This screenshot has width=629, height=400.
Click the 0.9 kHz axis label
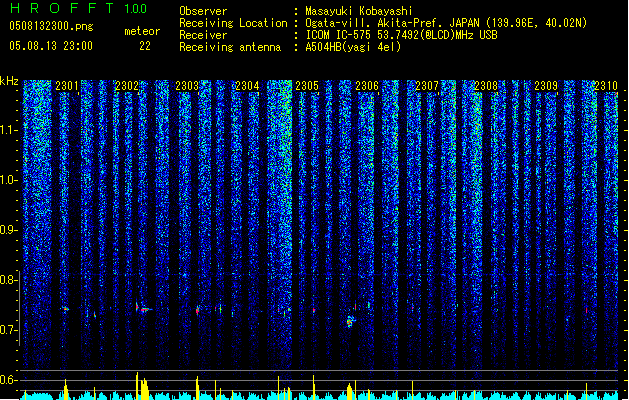[x=9, y=230]
